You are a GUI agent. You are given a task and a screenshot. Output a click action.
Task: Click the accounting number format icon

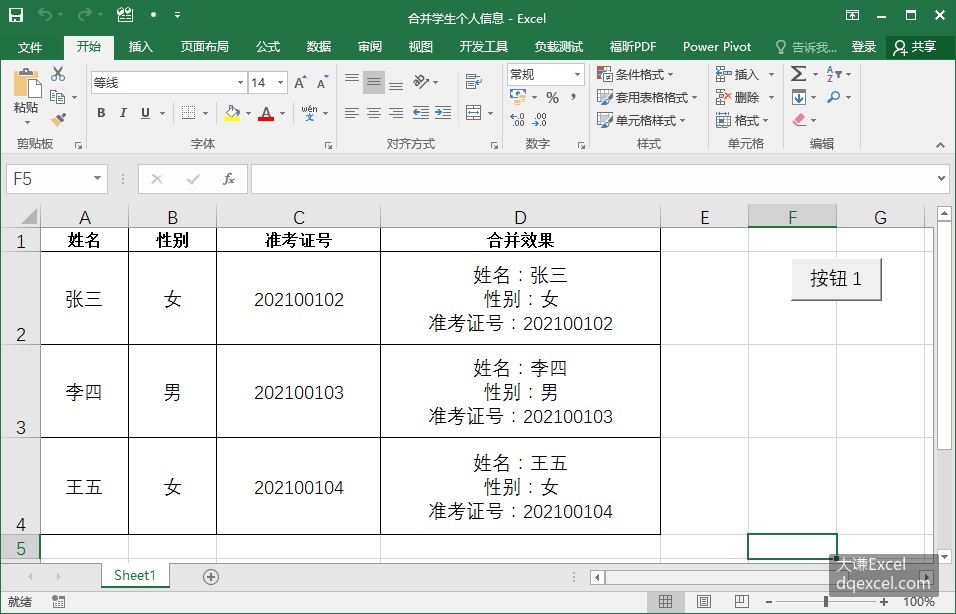(x=518, y=96)
